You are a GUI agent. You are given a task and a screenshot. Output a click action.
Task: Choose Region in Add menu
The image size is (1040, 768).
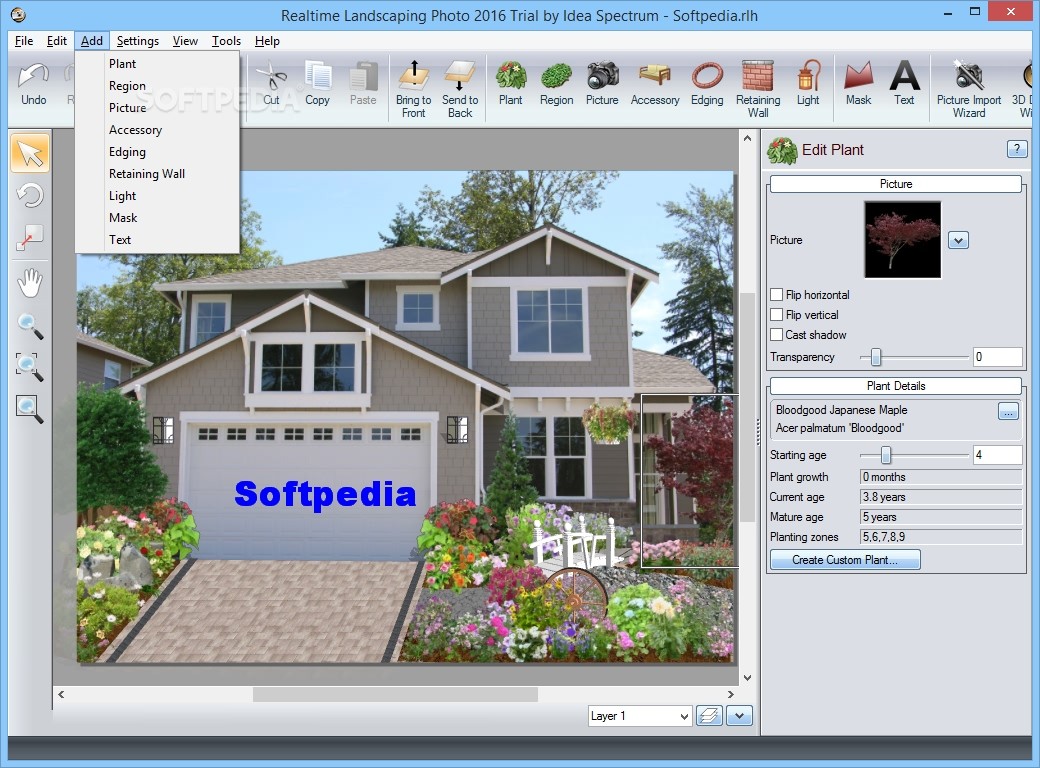click(x=157, y=86)
